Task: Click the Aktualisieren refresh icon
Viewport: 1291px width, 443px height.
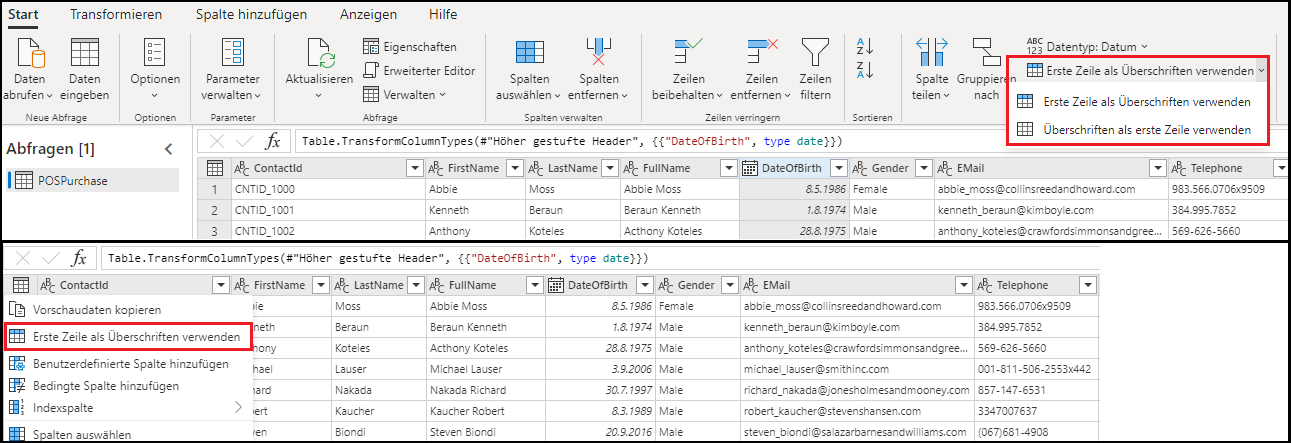Action: 318,52
